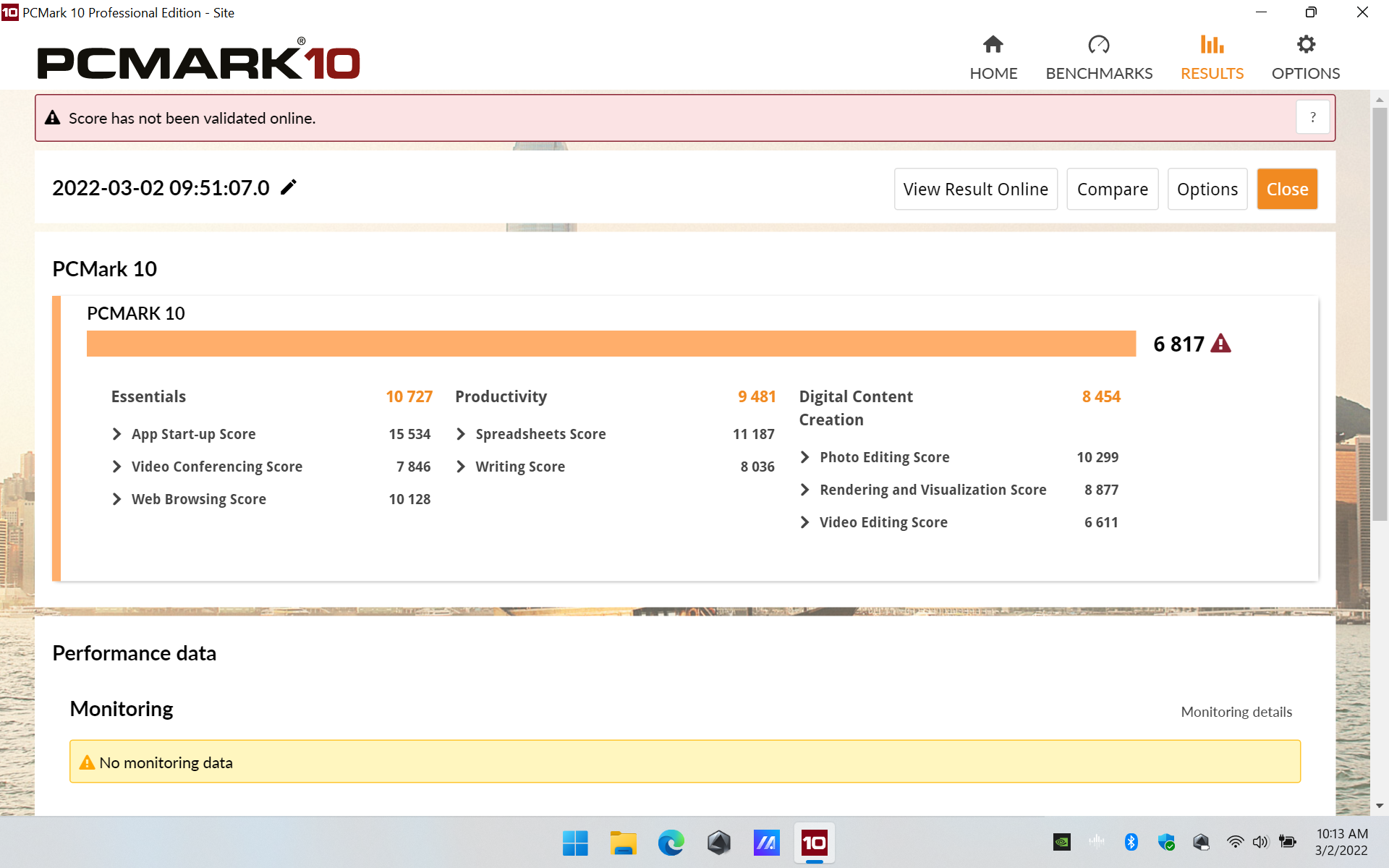The image size is (1389, 868).
Task: Click the Essentials score 10 727
Action: [x=409, y=396]
